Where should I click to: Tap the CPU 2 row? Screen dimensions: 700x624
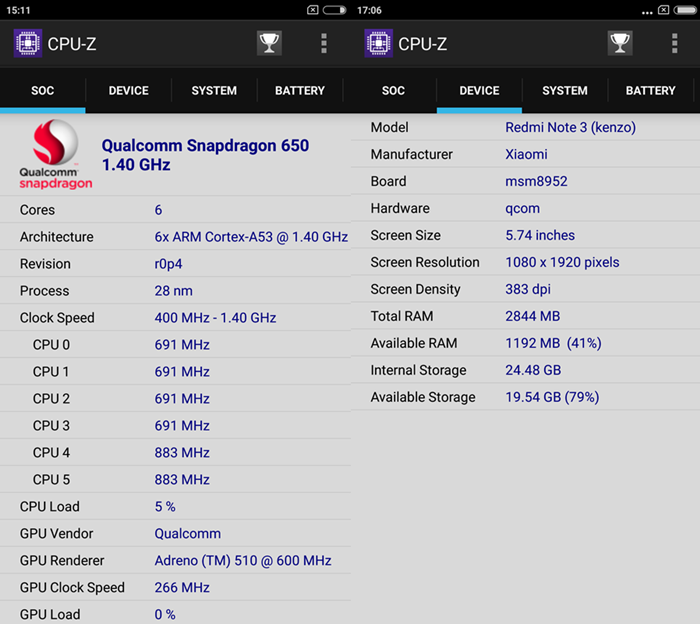click(x=175, y=398)
